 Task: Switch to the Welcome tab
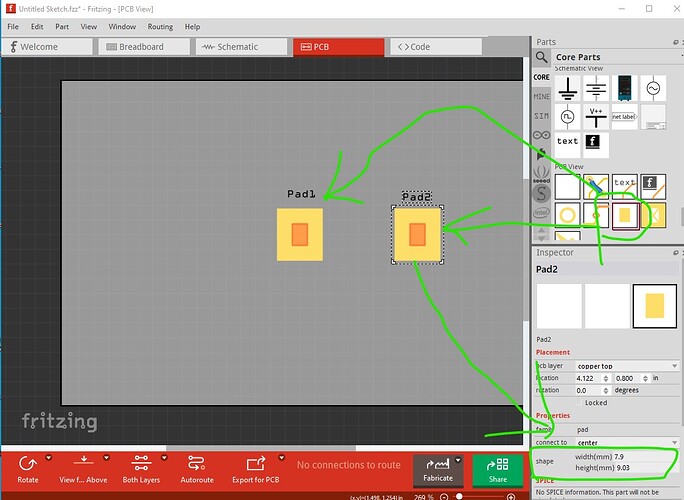tap(47, 47)
